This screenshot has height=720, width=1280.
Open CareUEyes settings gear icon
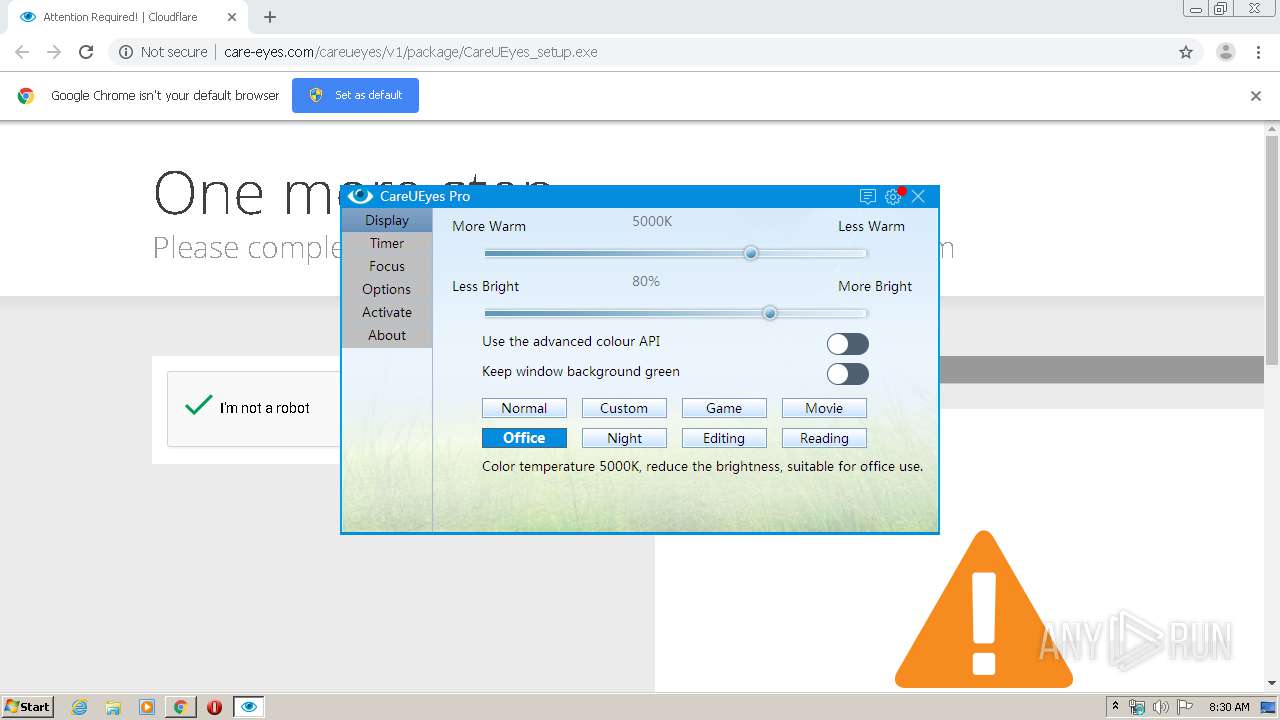point(893,197)
